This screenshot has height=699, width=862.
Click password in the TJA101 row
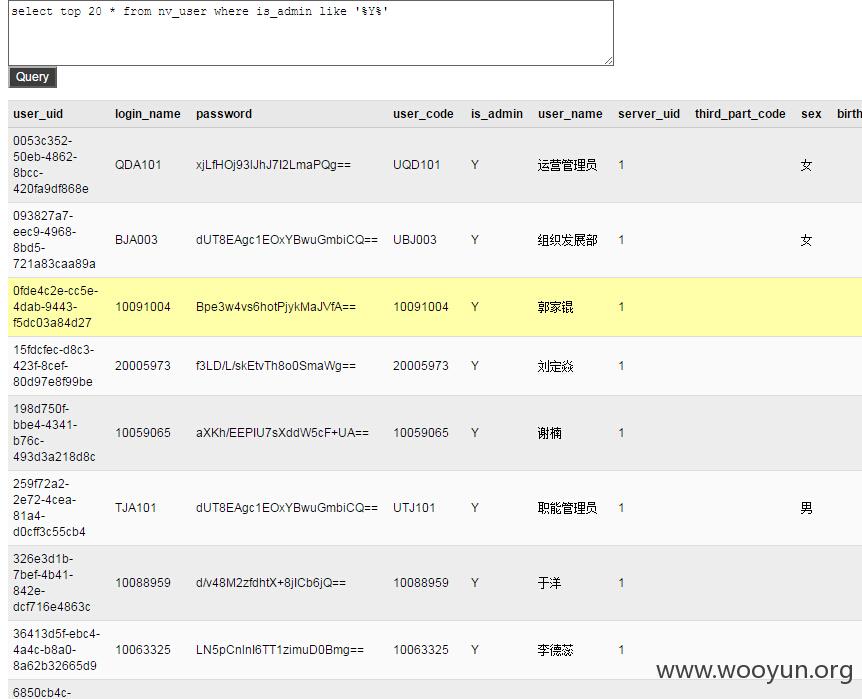(287, 508)
